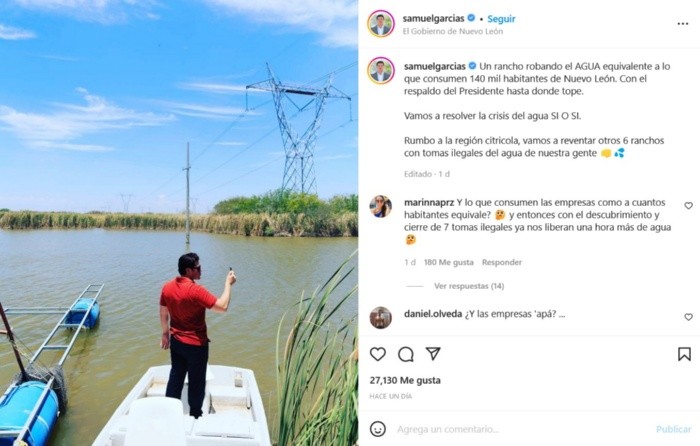The image size is (700, 446).
Task: Like the post with the heart icon
Action: tap(378, 354)
